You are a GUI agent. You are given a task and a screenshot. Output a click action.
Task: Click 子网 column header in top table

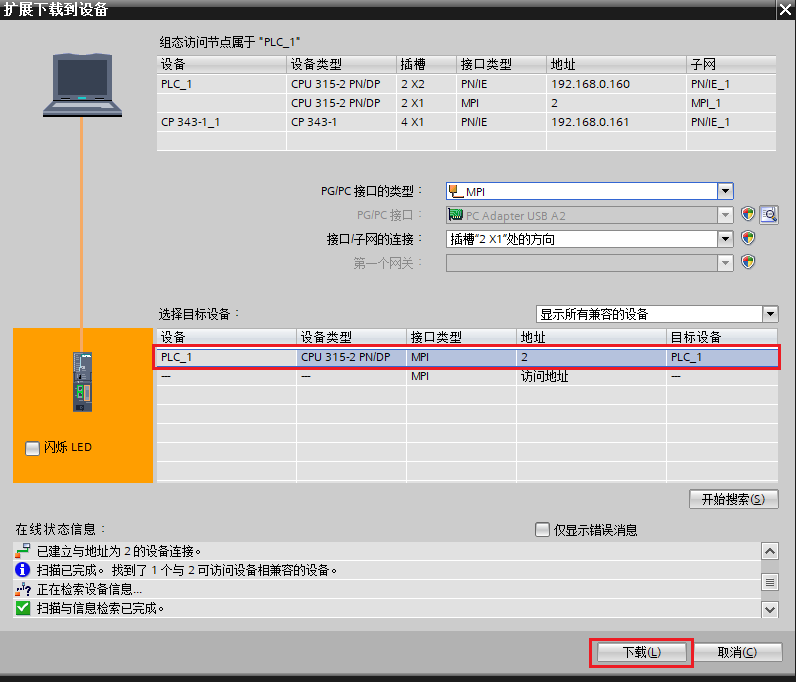[731, 65]
